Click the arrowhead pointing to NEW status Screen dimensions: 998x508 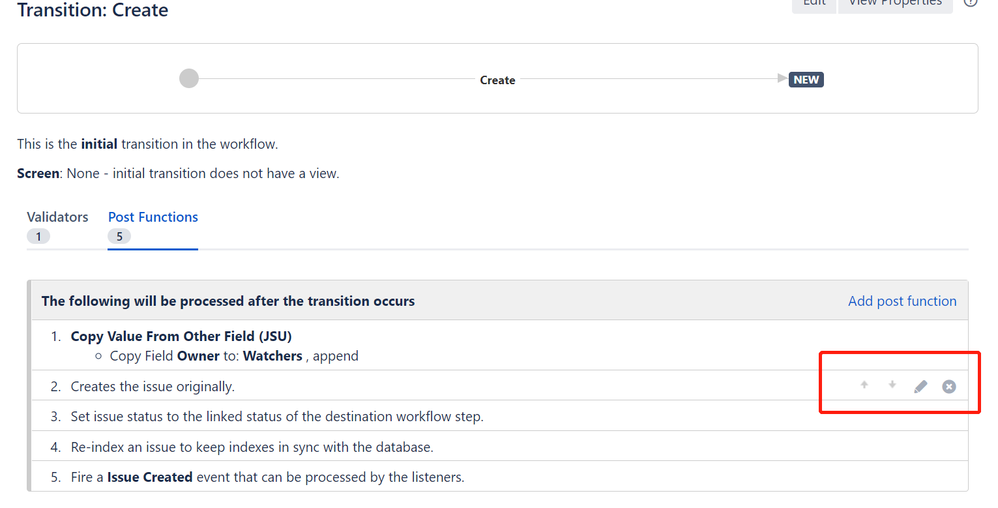[782, 78]
